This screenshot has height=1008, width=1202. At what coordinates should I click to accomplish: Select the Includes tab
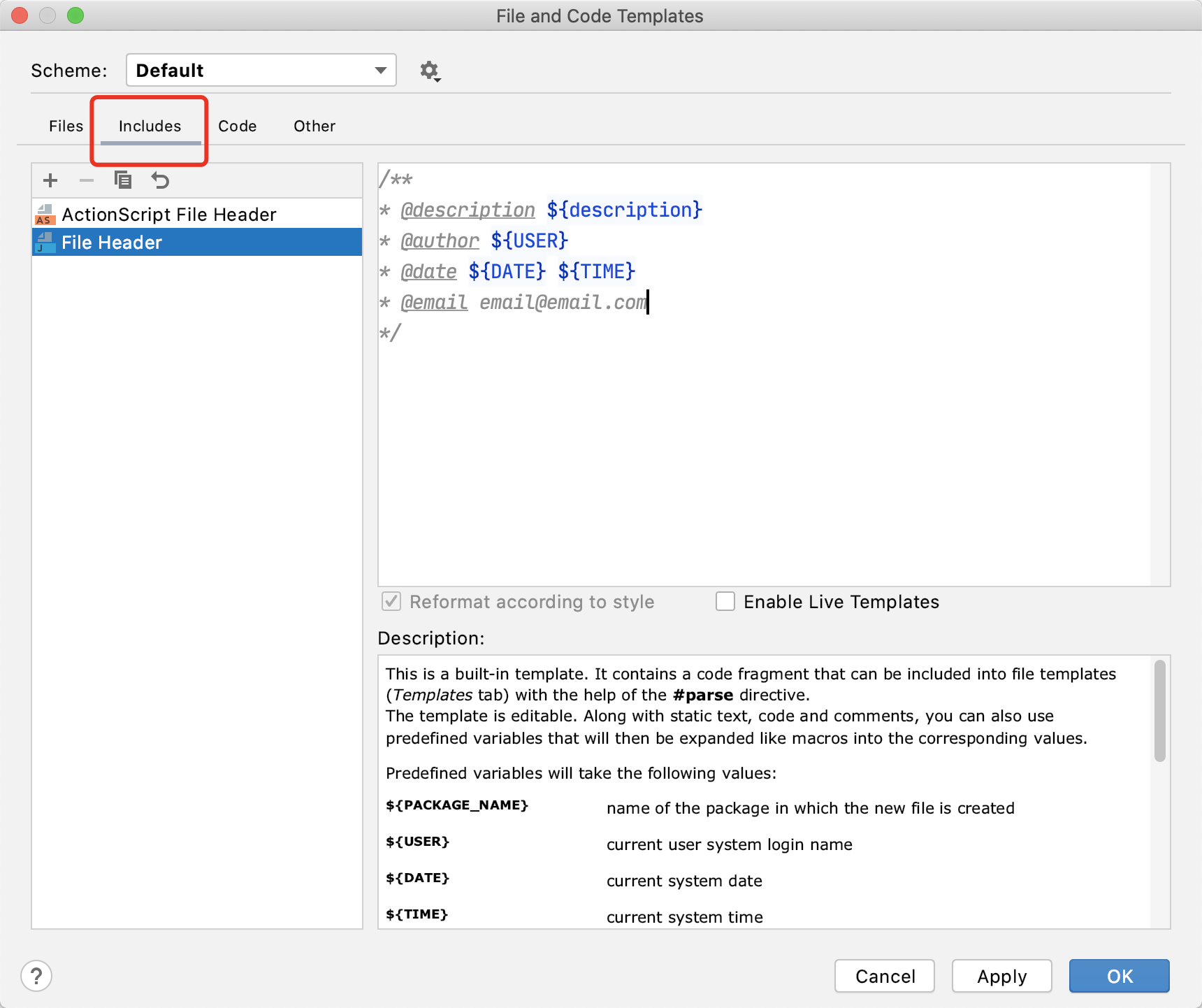150,127
